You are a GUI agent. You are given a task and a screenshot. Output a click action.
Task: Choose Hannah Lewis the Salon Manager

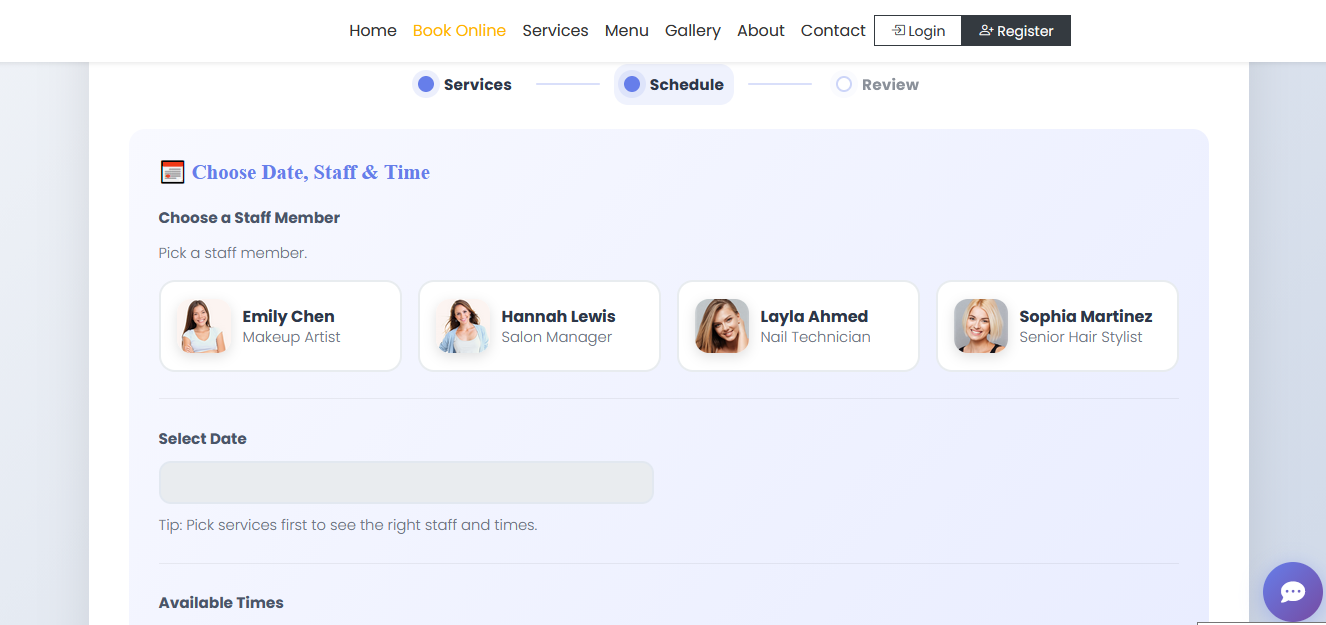tap(539, 325)
